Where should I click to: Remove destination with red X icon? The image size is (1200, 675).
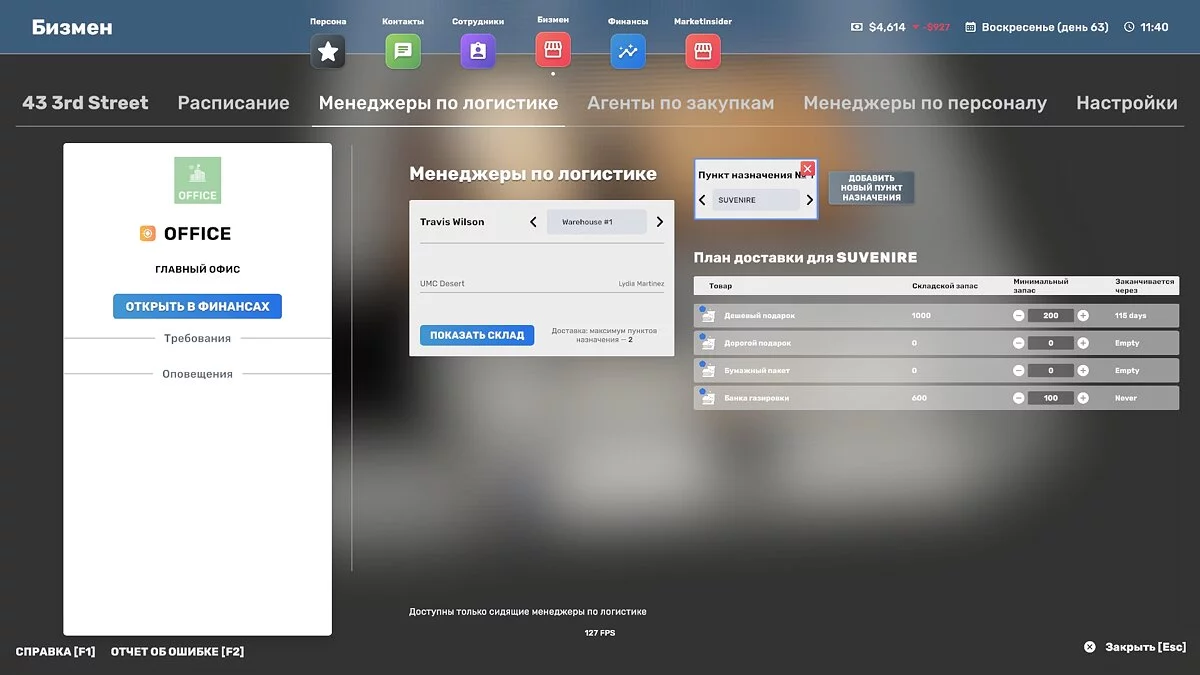pos(808,169)
